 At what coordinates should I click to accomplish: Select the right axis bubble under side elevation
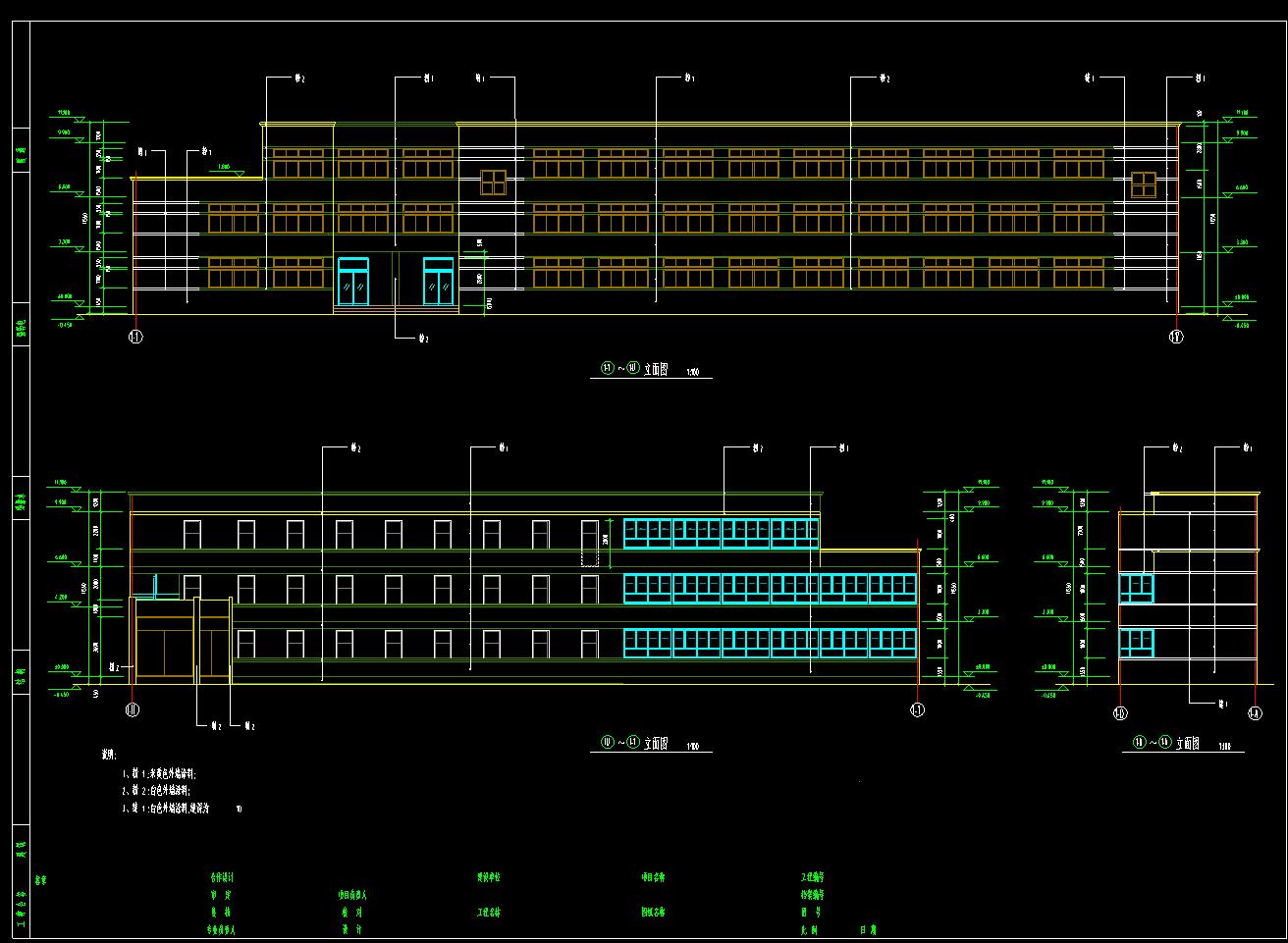pos(1254,713)
